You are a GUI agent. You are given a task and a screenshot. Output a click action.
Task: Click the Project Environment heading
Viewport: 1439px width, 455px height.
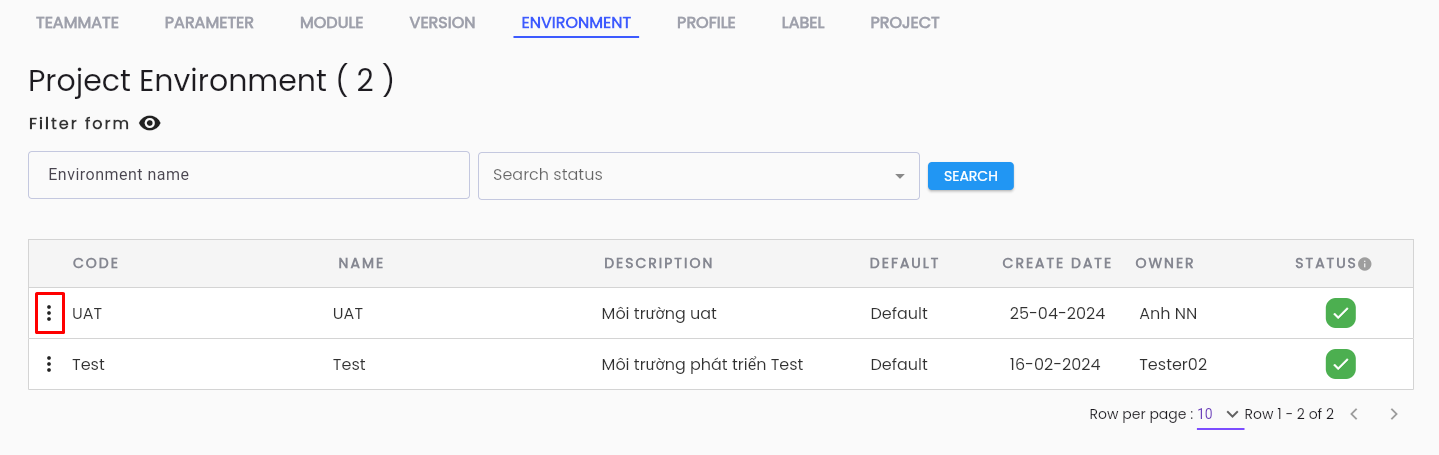point(211,80)
